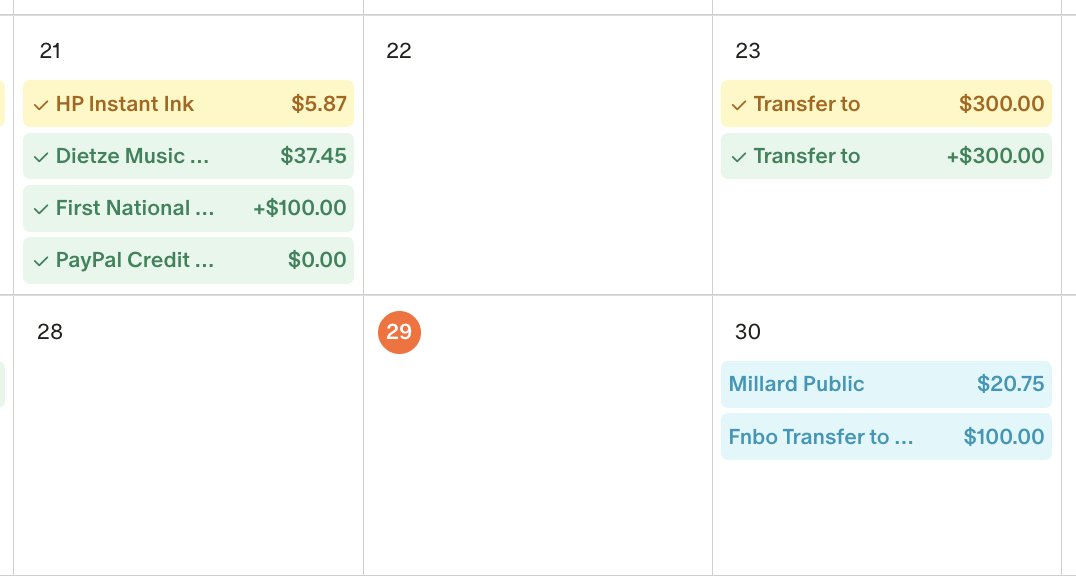Viewport: 1076px width, 586px height.
Task: Toggle the cleared checkmark on PayPal Credit
Action: 40,260
